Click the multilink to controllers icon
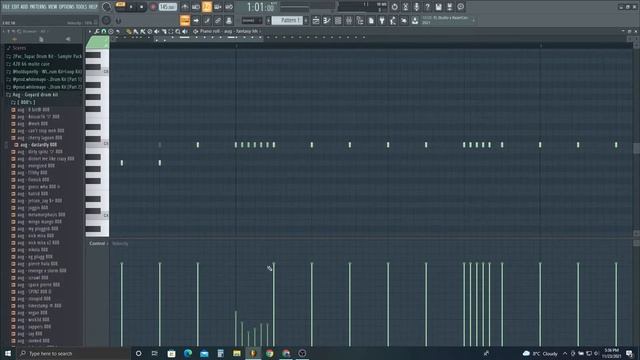 [x=218, y=20]
